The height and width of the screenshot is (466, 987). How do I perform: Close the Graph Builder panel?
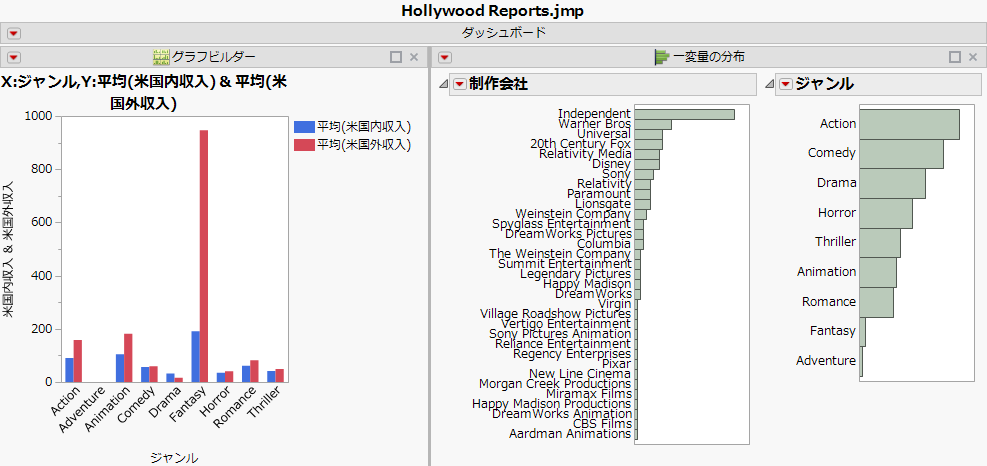(x=414, y=57)
